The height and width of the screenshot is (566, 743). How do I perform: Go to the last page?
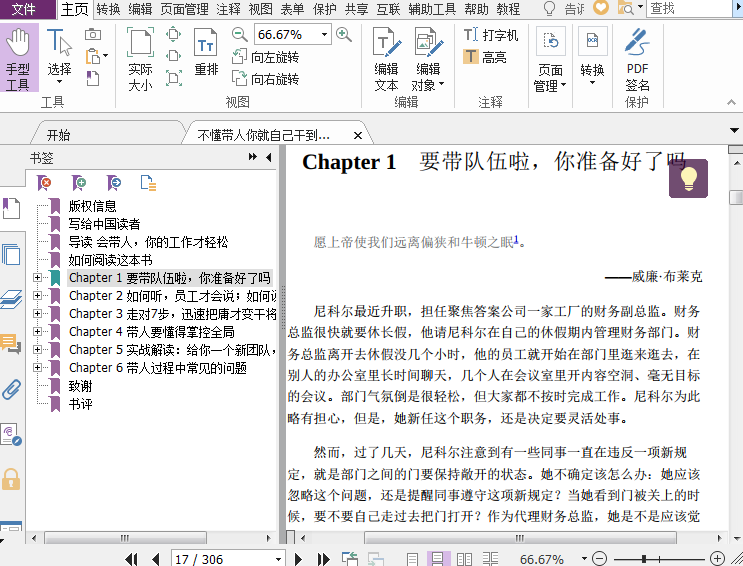pos(324,559)
